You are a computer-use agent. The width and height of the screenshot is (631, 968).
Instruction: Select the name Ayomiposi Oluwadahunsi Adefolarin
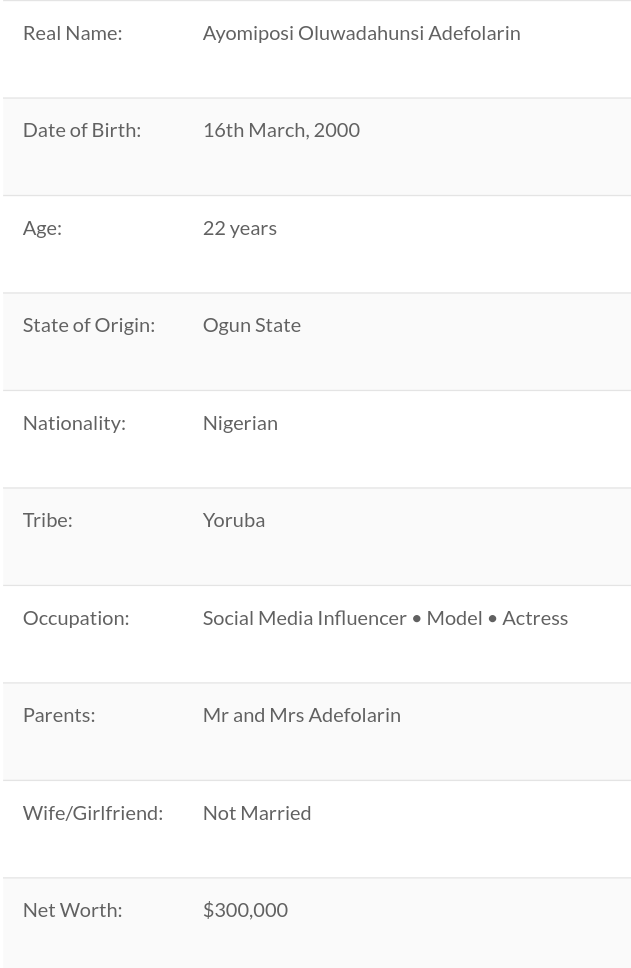(361, 33)
